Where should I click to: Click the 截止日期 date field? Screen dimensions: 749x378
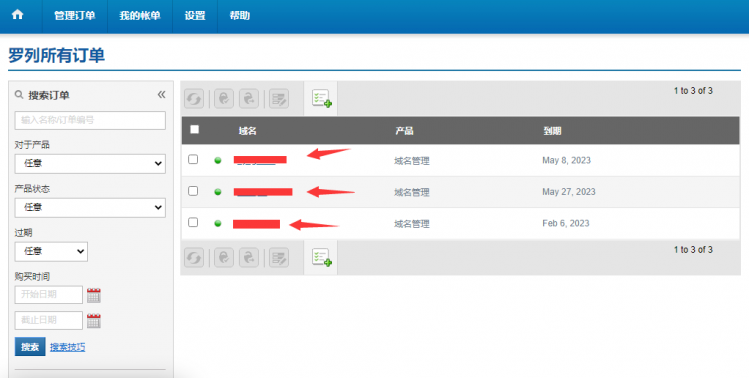point(49,321)
